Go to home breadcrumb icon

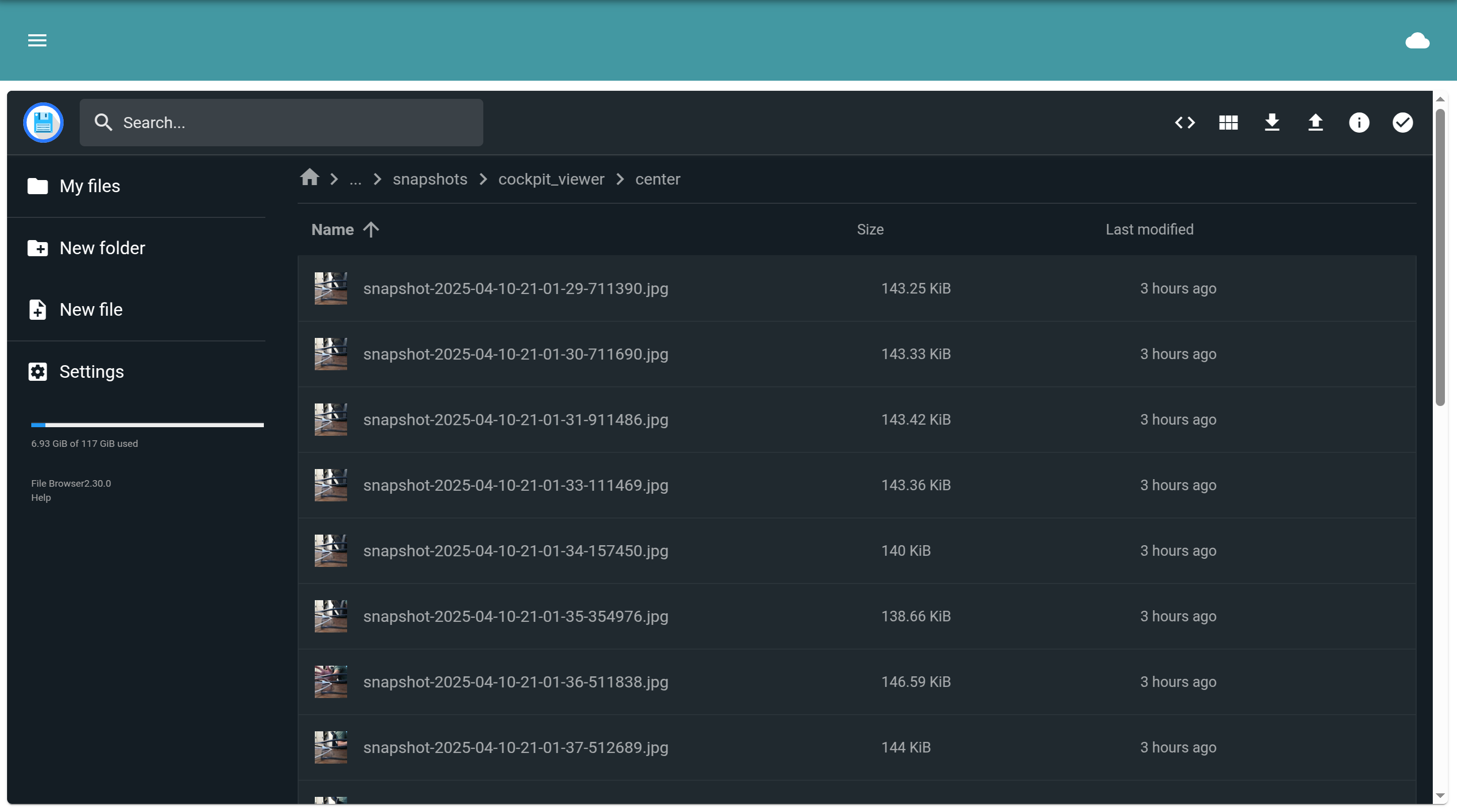point(309,178)
